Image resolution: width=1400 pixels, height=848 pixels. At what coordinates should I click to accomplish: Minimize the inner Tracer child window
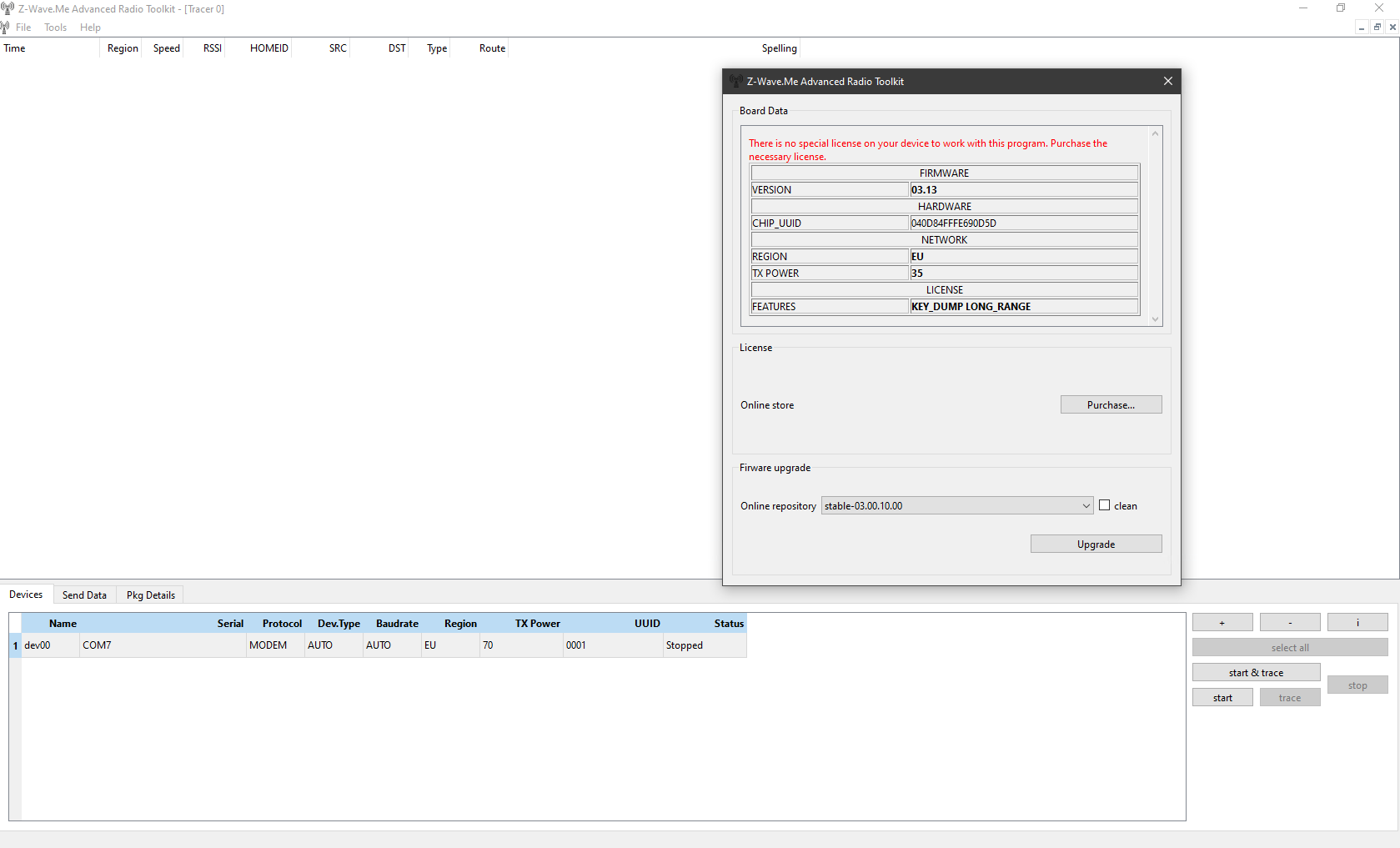point(1362,28)
